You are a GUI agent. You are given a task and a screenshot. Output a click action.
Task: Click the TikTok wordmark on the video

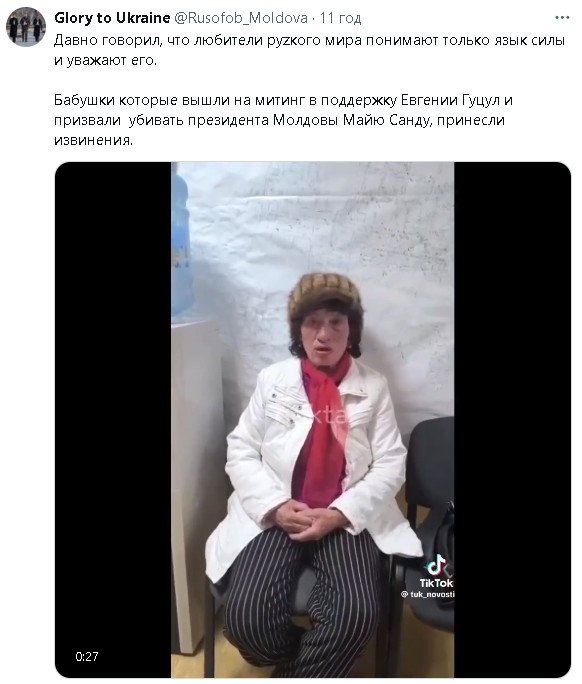click(x=436, y=583)
